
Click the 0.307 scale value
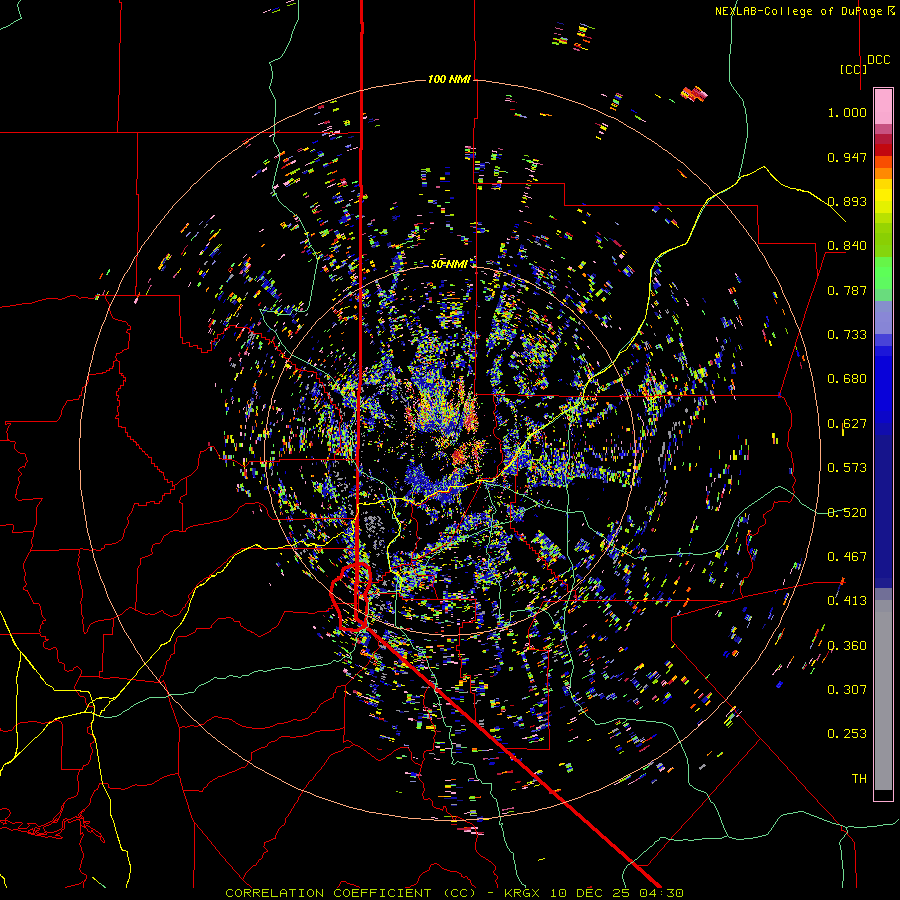(847, 690)
